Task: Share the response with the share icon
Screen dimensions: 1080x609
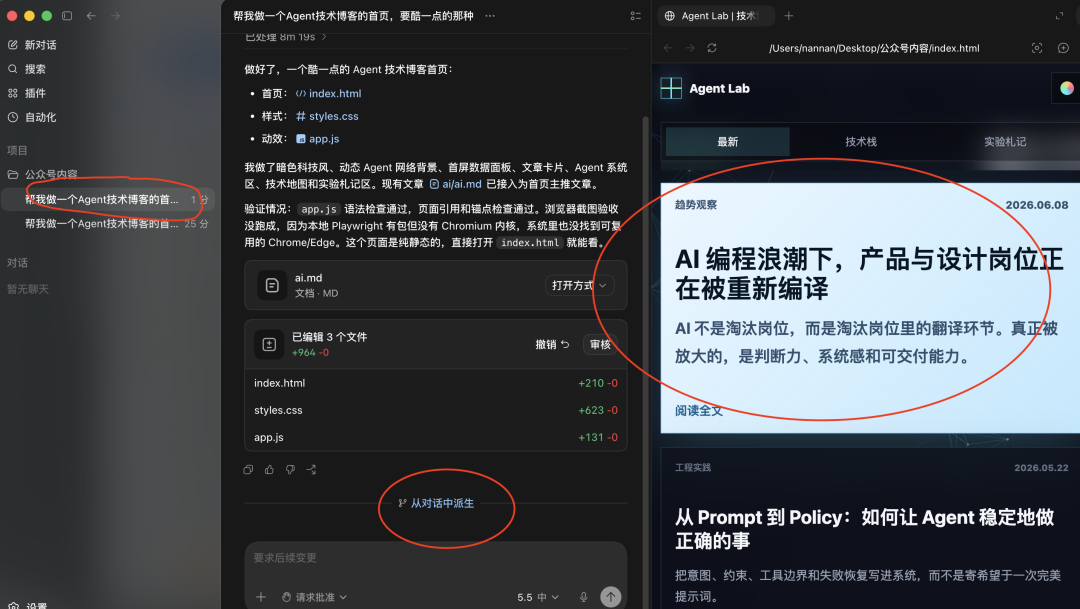Action: (311, 469)
